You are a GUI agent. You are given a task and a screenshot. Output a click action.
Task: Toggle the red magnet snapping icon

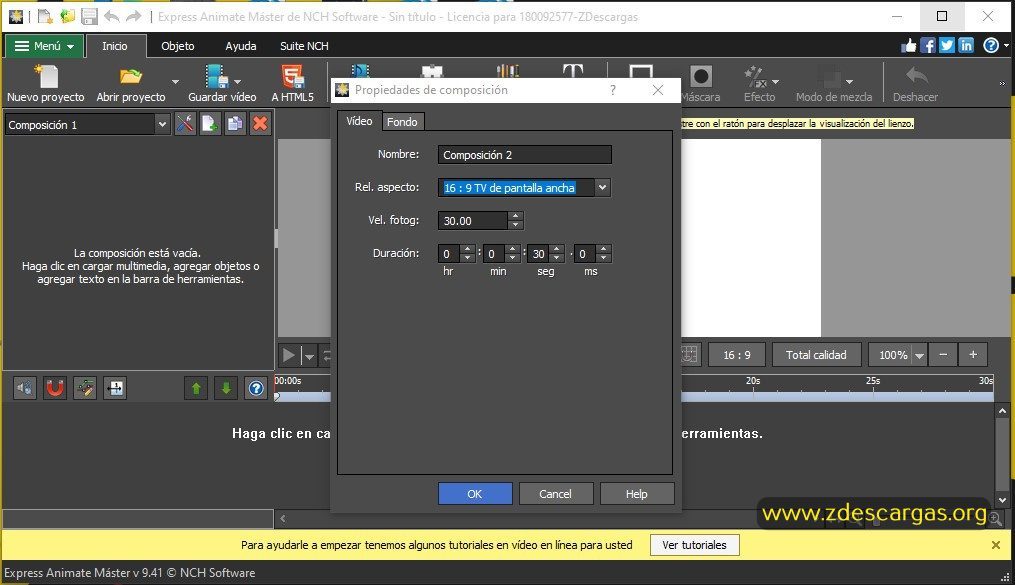[x=55, y=388]
